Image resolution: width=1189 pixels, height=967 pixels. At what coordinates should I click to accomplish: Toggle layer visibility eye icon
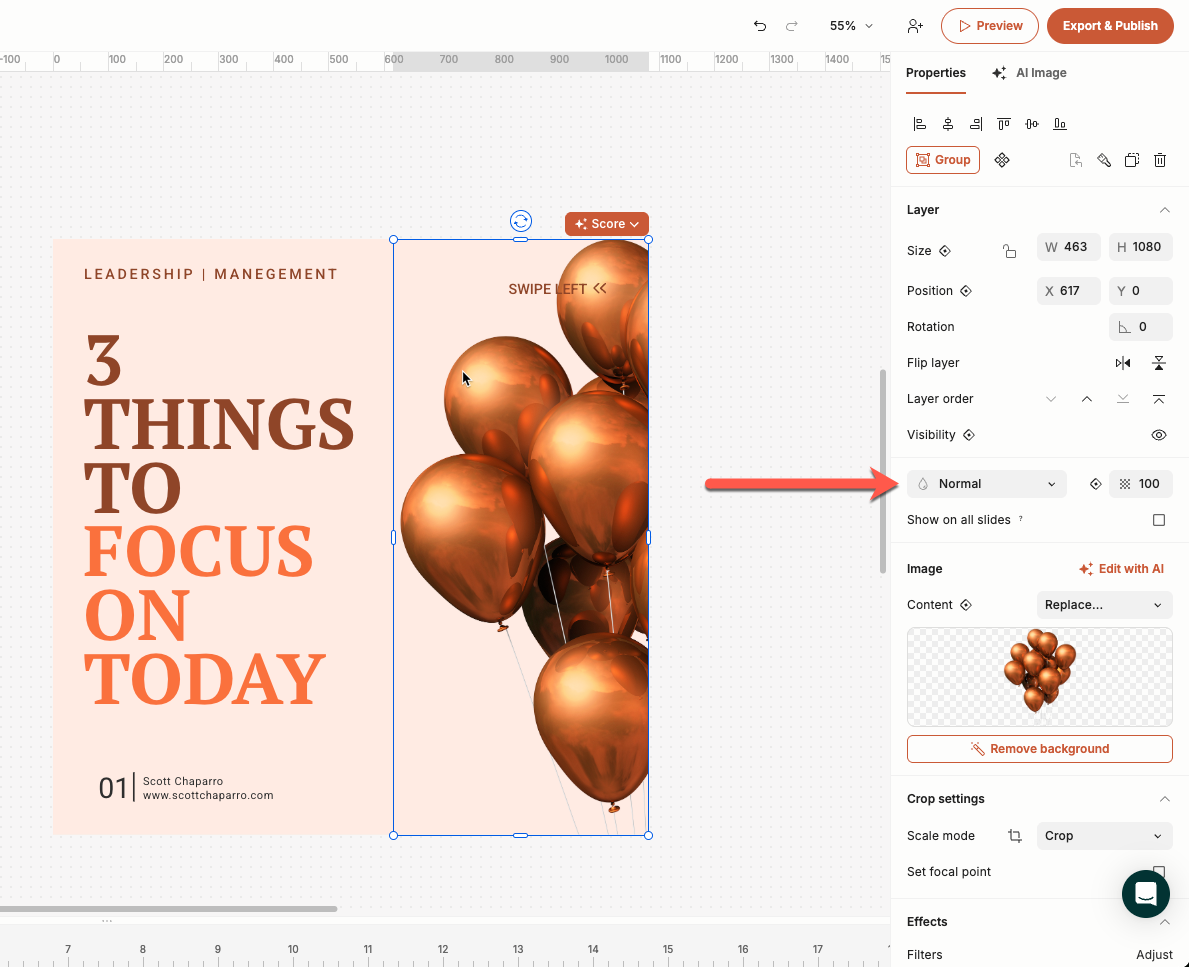(x=1159, y=435)
